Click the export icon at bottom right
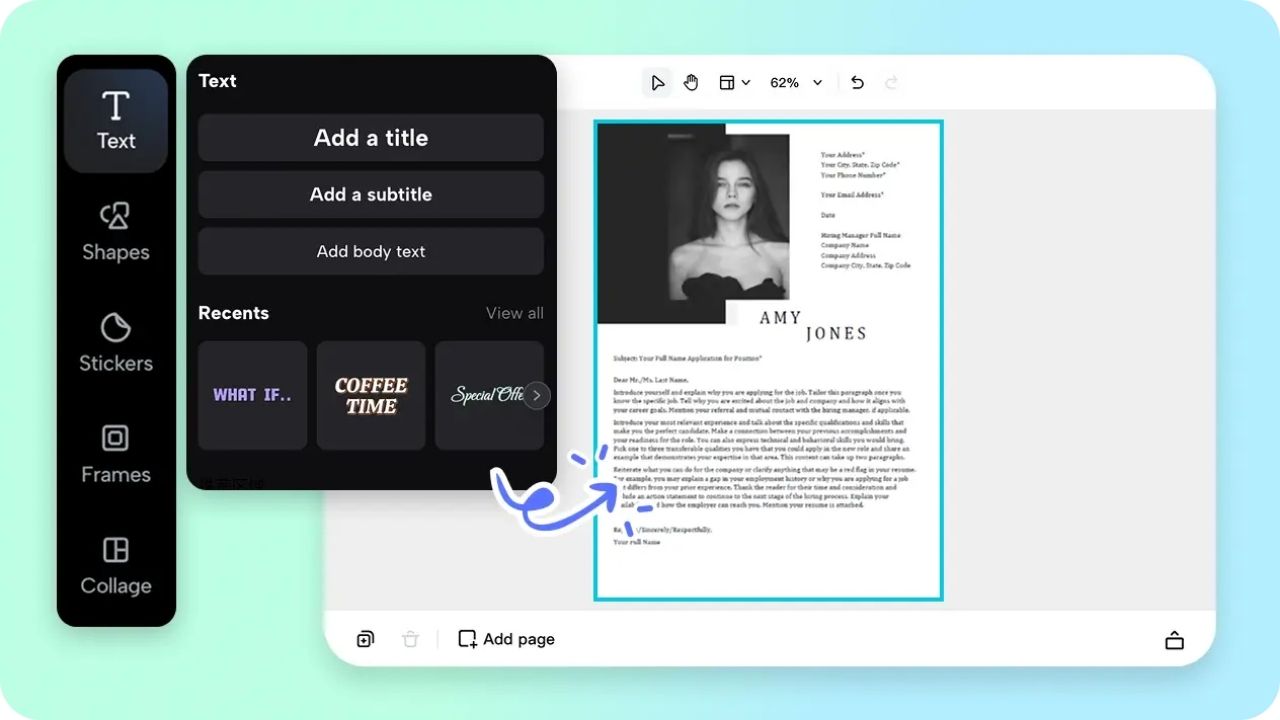Screen dimensions: 1280x720 [1174, 638]
